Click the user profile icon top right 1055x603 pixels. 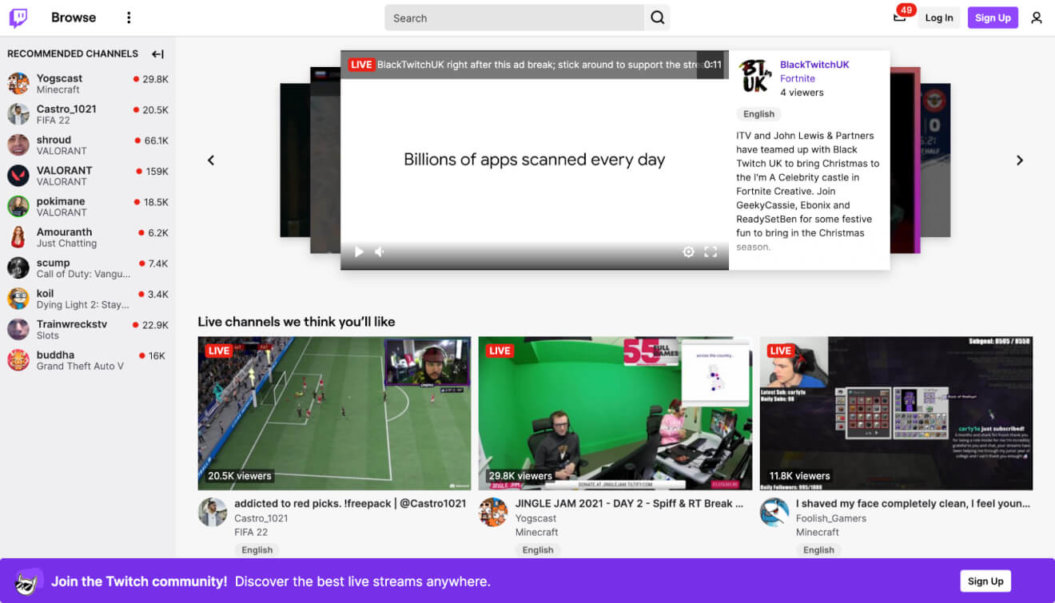(1037, 17)
